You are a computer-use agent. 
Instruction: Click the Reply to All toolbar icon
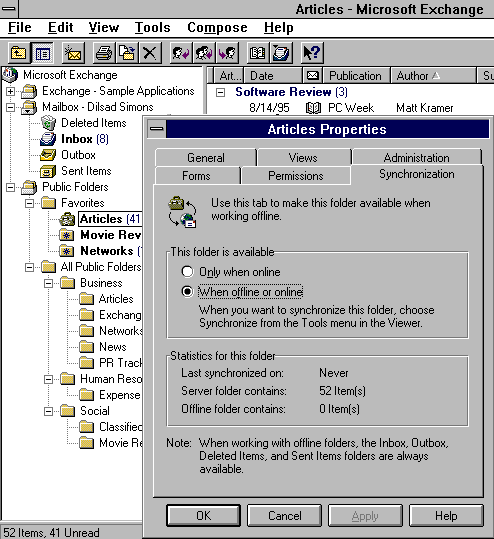pos(204,53)
